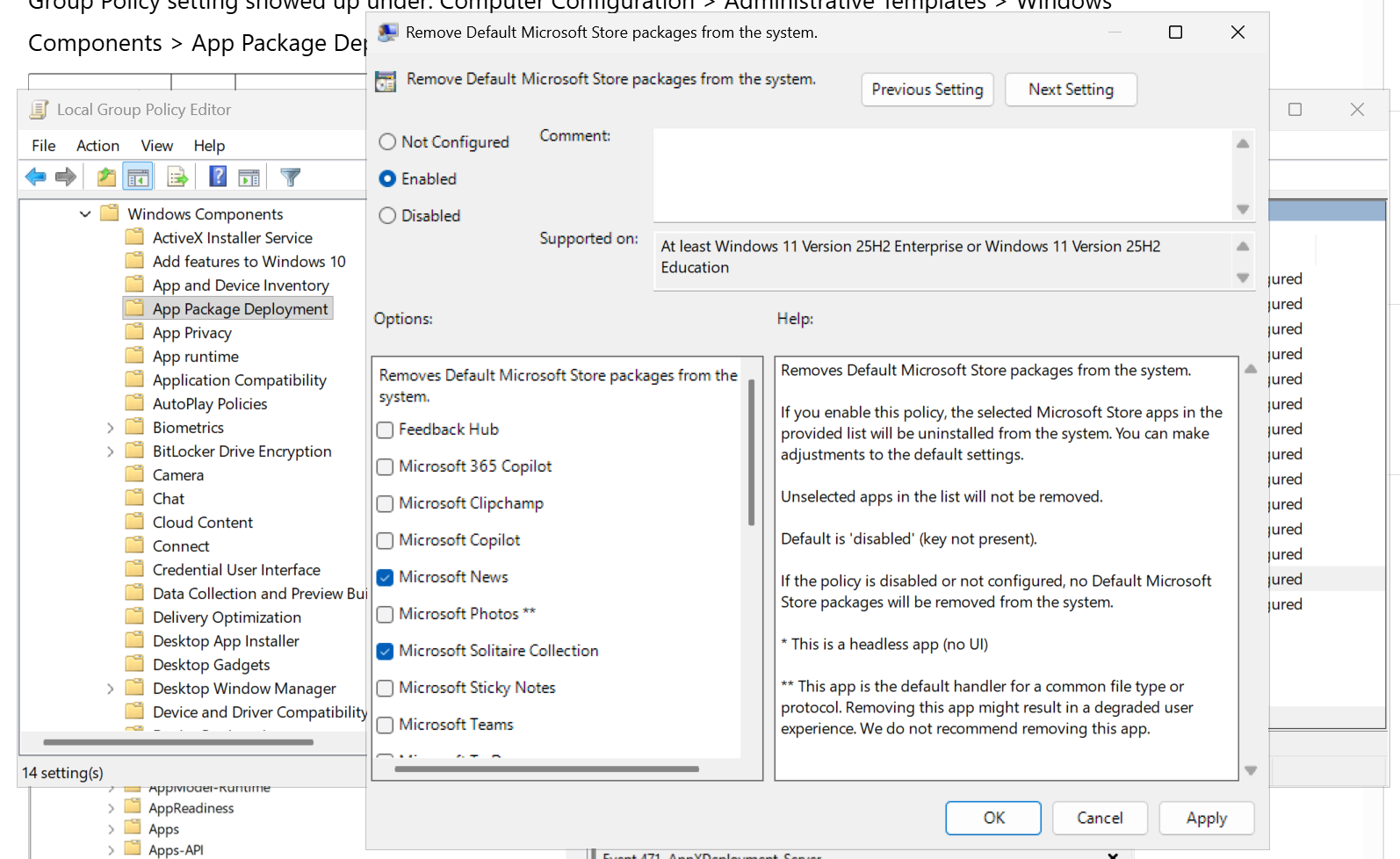Check the Microsoft Sticky Notes checkbox

click(x=385, y=689)
